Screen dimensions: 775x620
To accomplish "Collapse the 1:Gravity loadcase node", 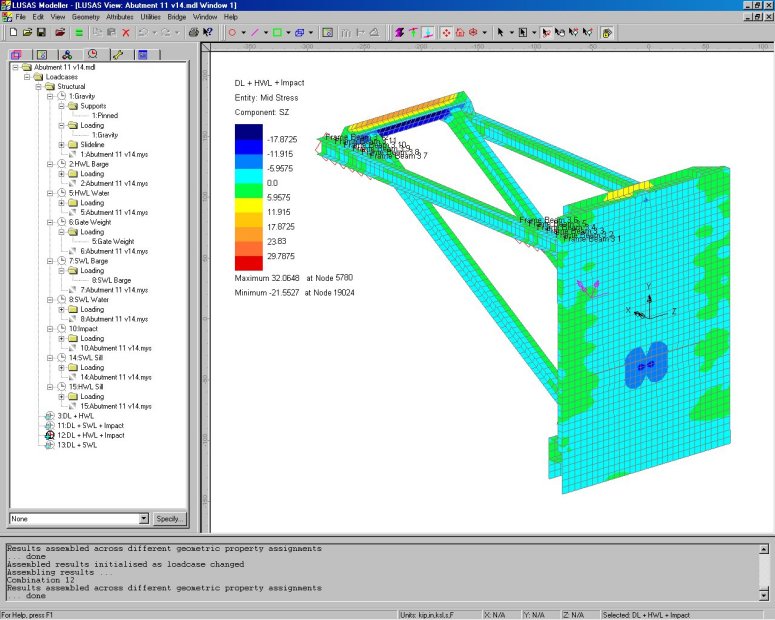I will 49,96.
